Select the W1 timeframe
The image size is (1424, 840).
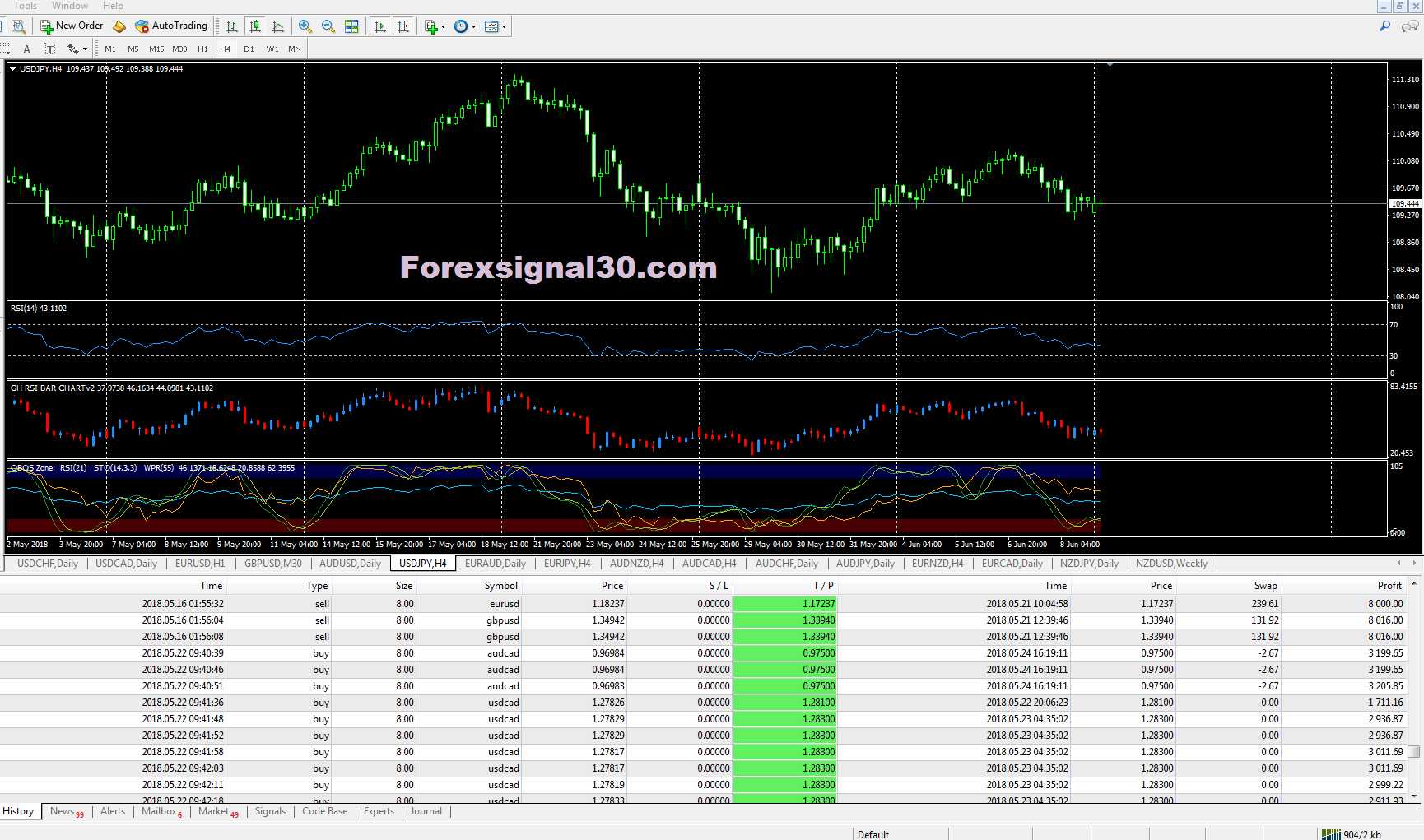pos(272,49)
